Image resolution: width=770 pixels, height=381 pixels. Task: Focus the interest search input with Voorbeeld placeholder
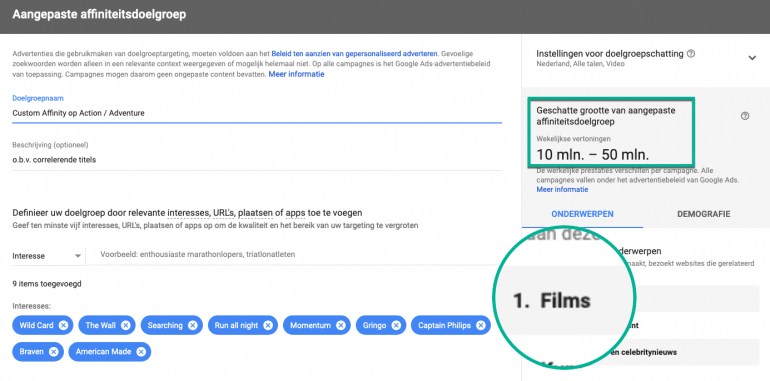tap(295, 255)
